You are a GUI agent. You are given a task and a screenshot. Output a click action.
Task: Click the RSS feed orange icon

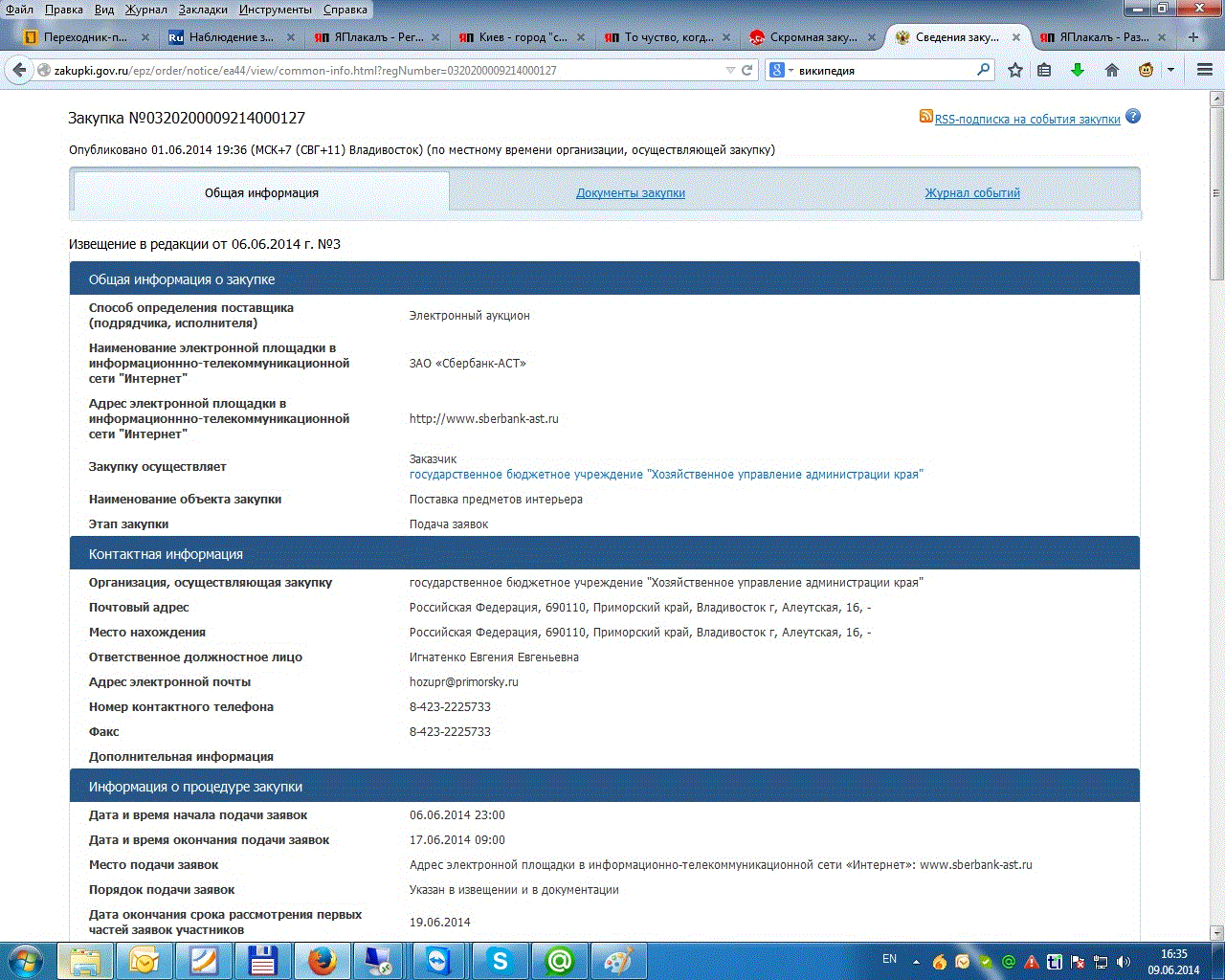click(x=925, y=116)
